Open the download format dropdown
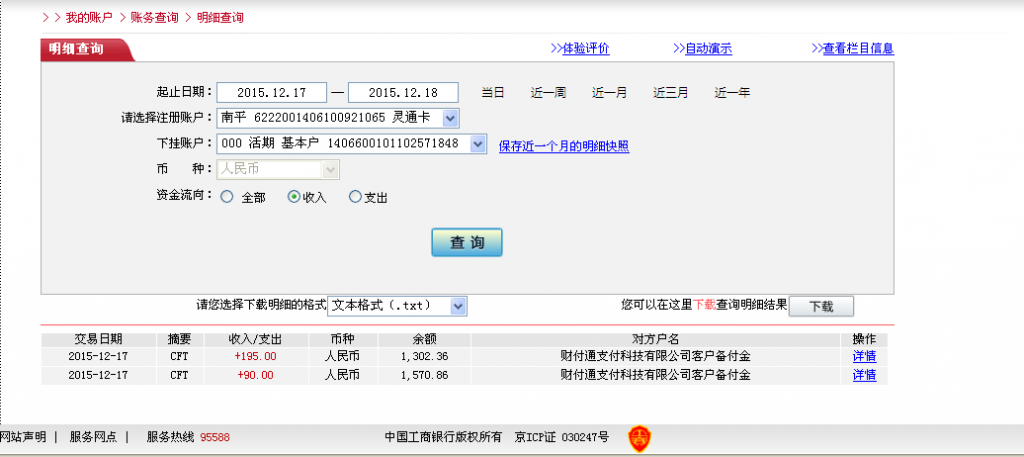Screen dimensions: 1024x457 tap(458, 306)
